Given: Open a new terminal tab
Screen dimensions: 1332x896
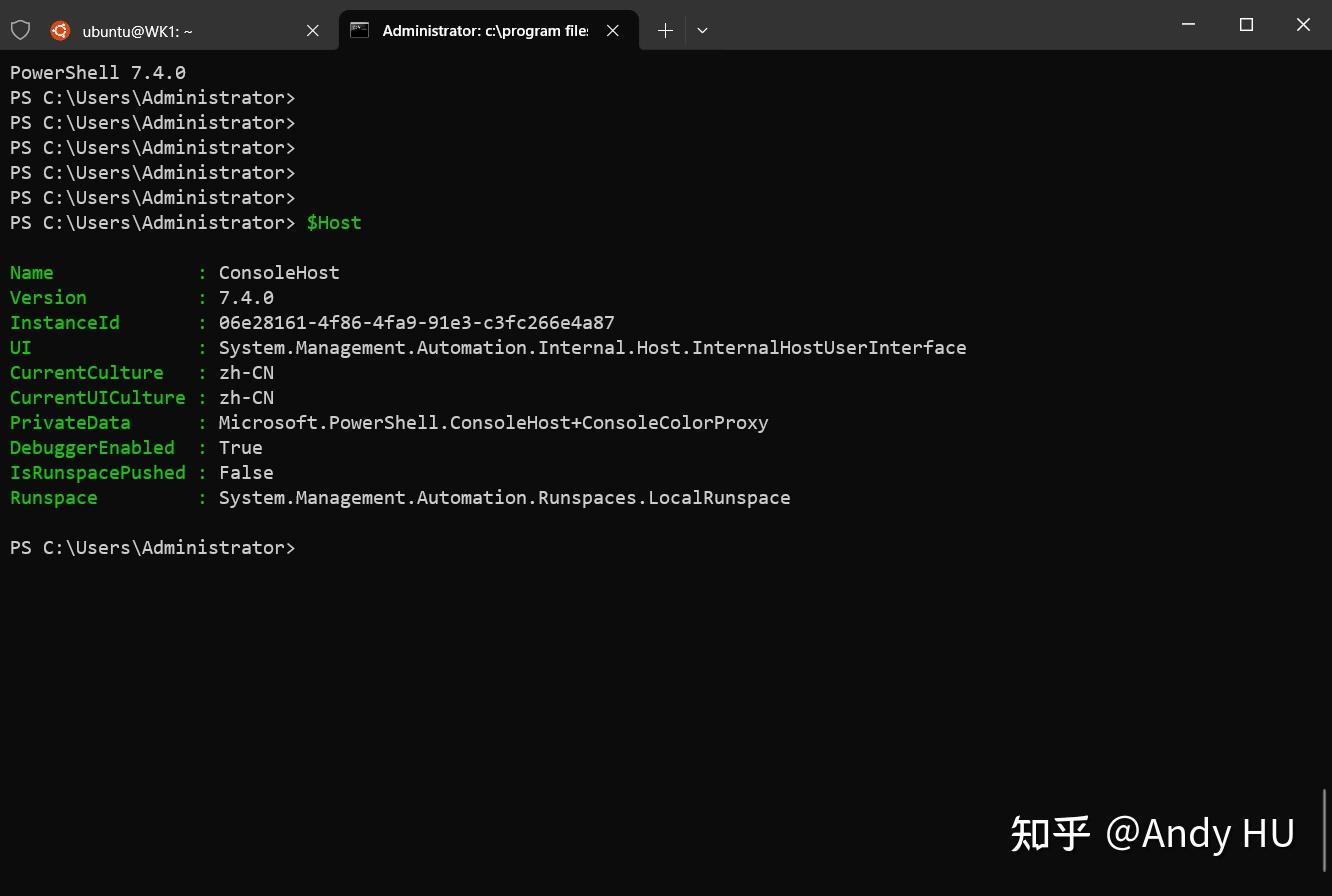Looking at the screenshot, I should click(665, 31).
